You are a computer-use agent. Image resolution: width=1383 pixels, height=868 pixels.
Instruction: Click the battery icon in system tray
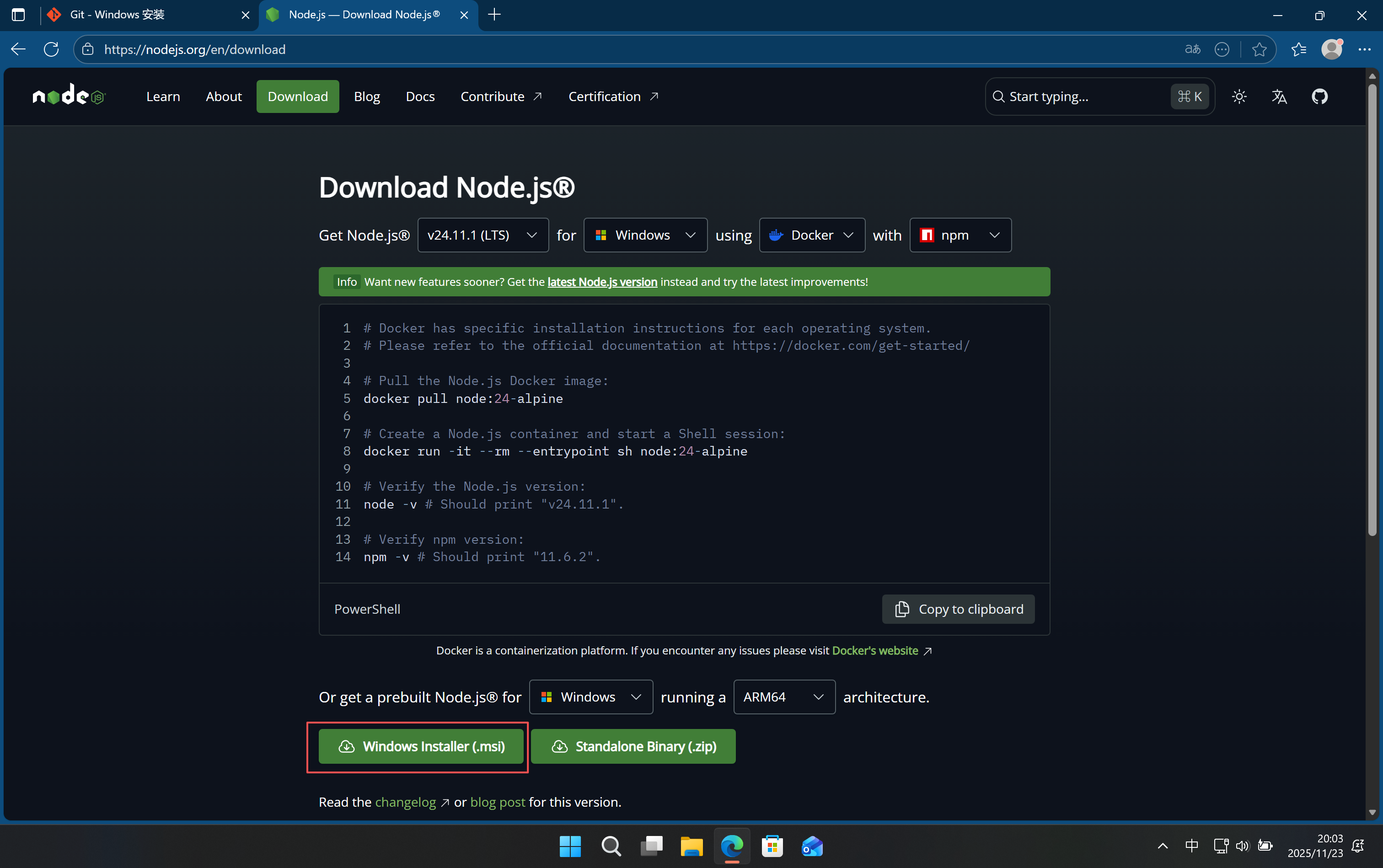[x=1265, y=846]
